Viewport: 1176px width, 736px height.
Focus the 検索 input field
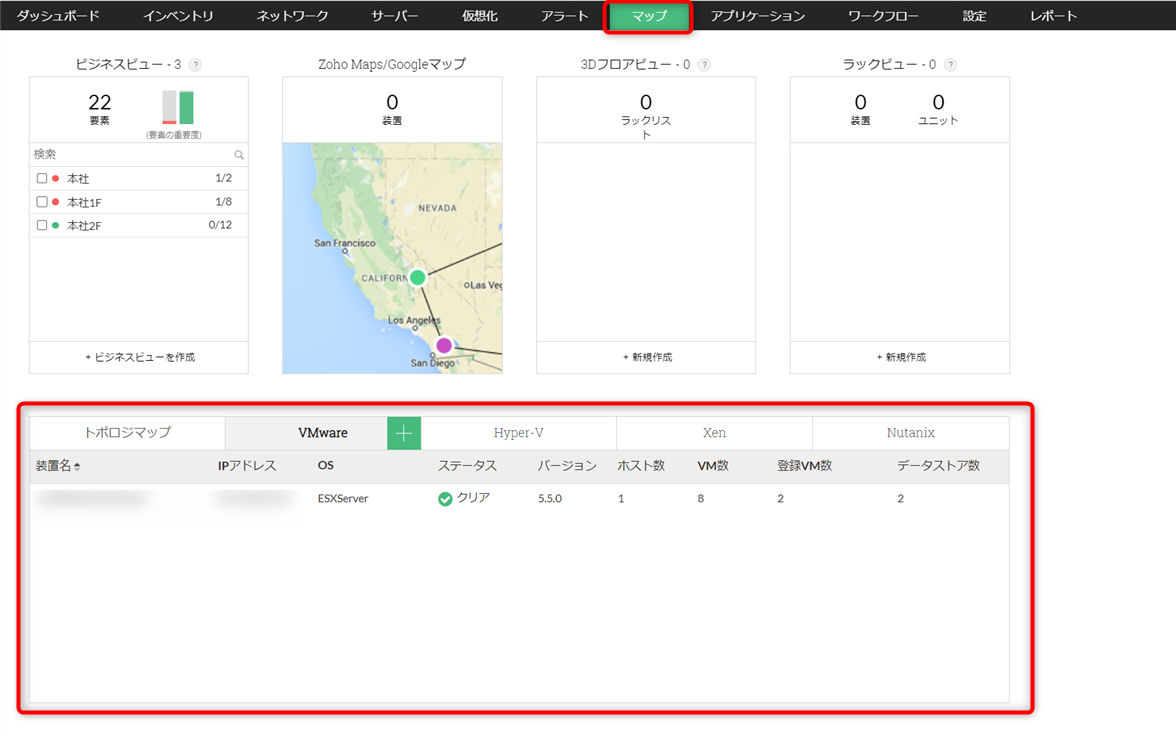(130, 155)
